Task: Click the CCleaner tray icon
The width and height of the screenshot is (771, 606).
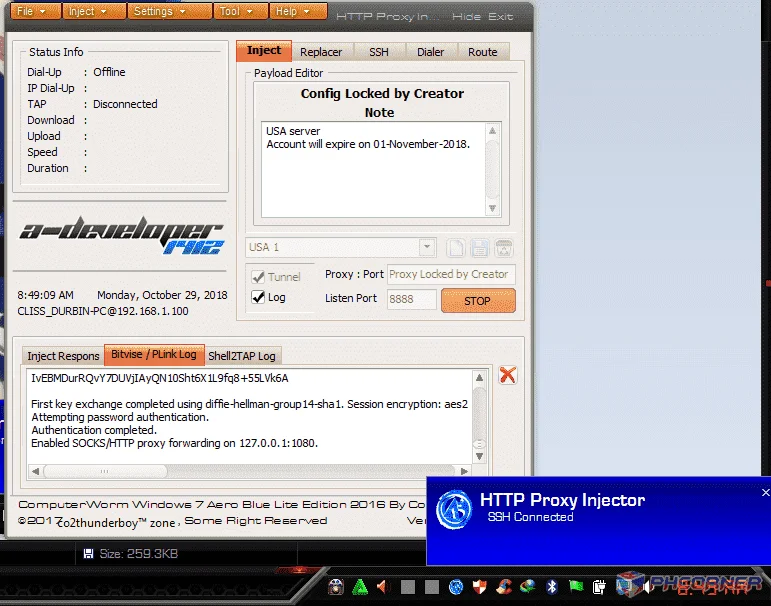Action: tap(504, 587)
